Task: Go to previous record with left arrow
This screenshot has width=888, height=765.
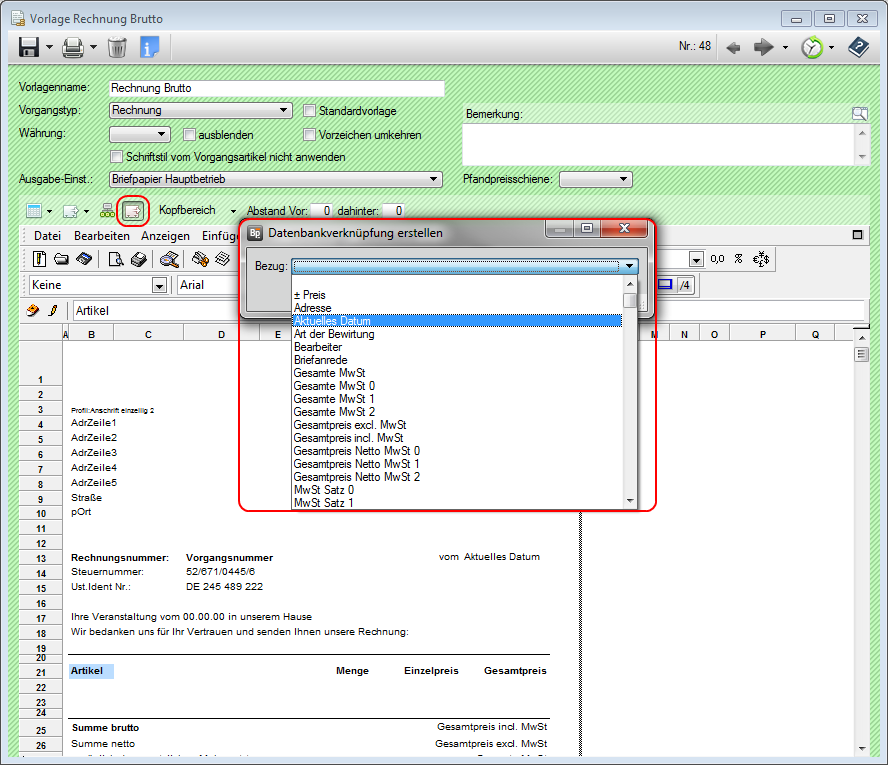Action: tap(733, 47)
